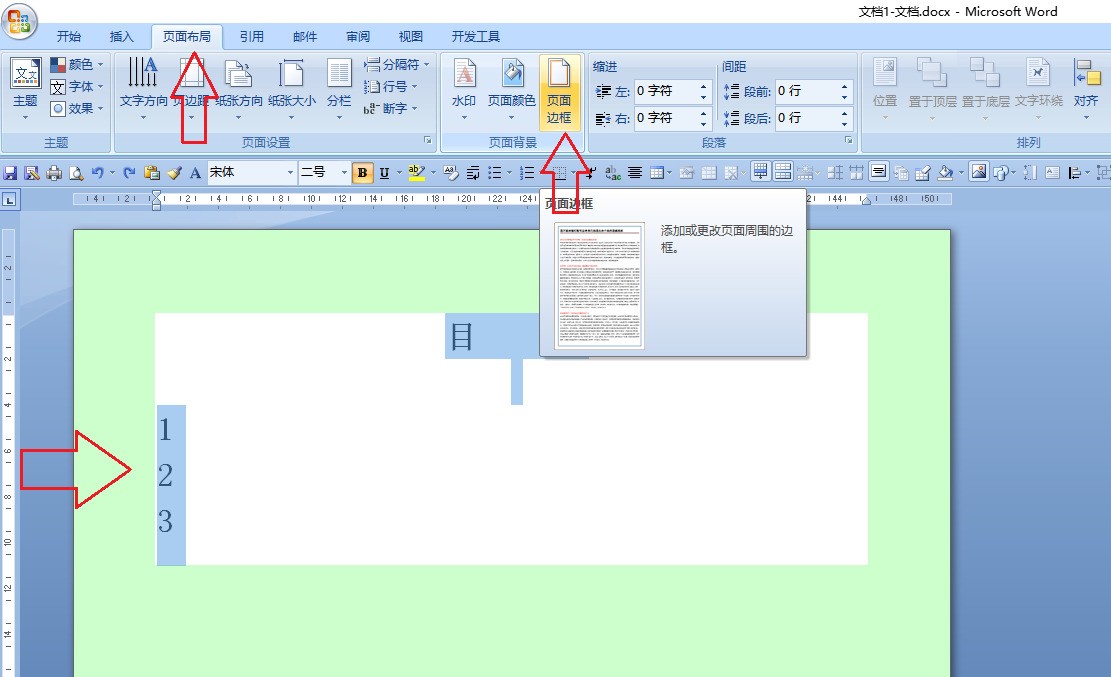The height and width of the screenshot is (677, 1111).
Task: Click the text box icon in quick toolbar
Action: tap(1053, 172)
